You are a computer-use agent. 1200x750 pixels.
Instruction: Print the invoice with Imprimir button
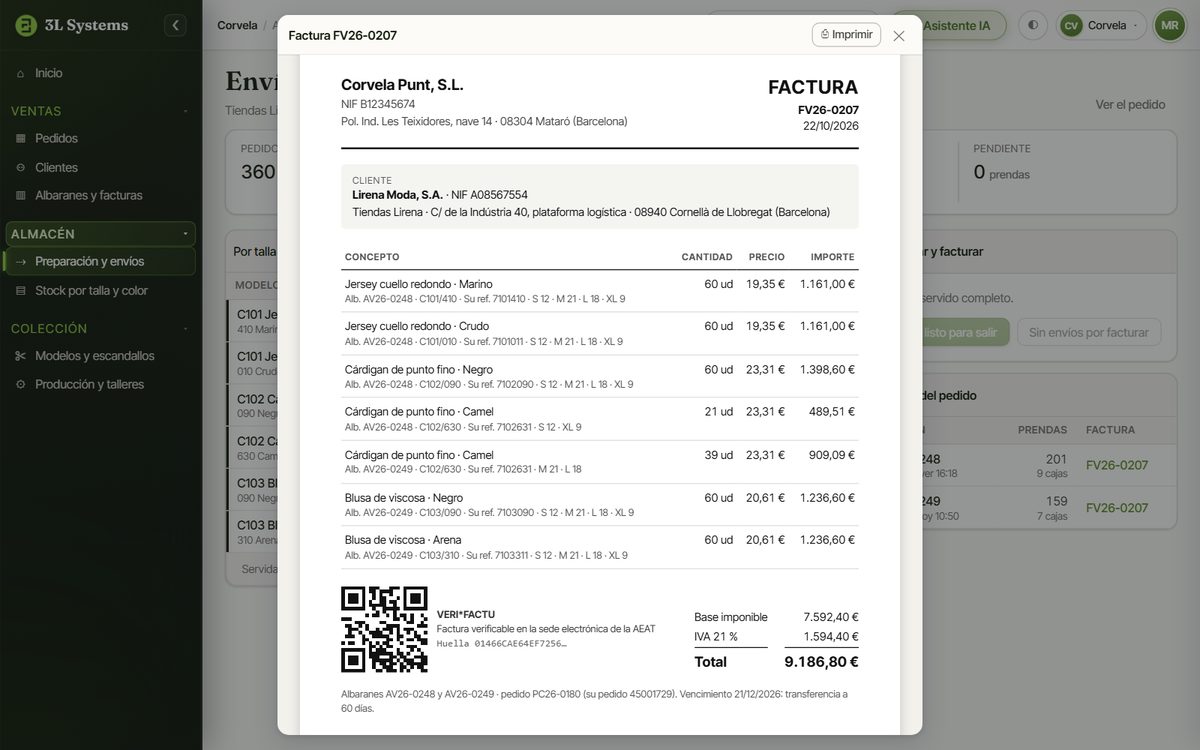[846, 34]
